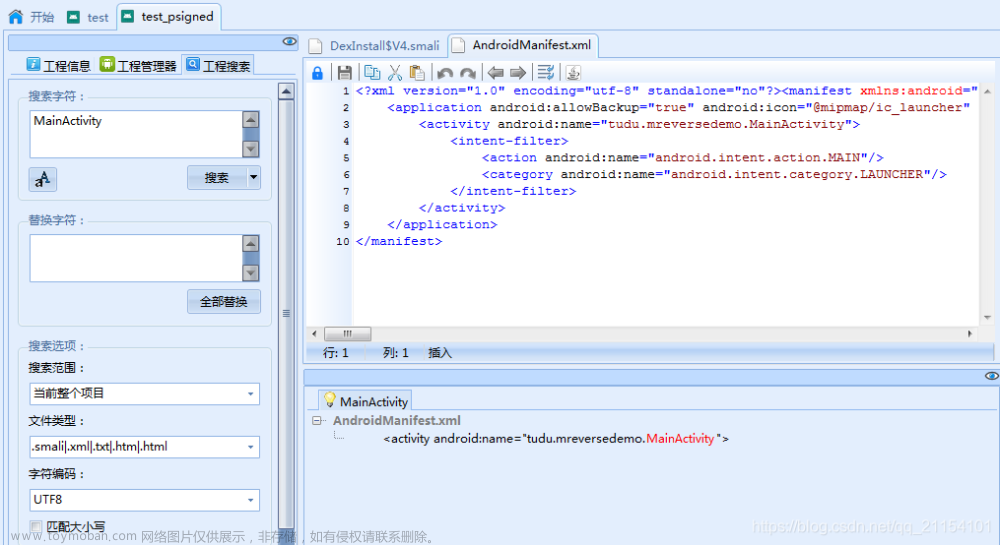Click replace text box down arrow
The width and height of the screenshot is (1000, 545).
(251, 273)
